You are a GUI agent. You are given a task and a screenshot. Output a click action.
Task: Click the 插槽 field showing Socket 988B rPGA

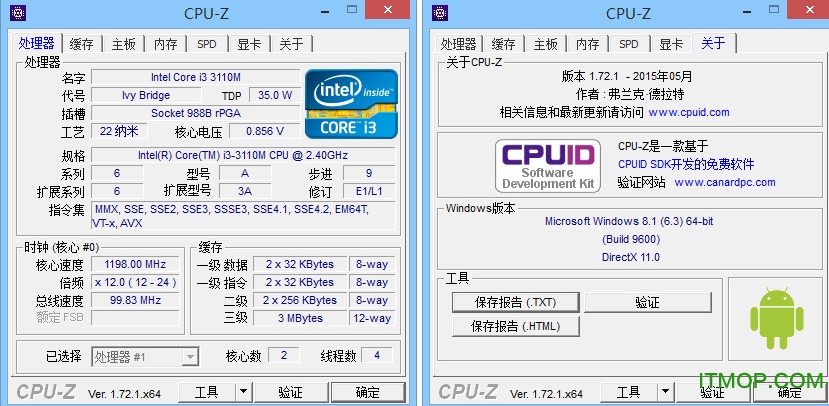pyautogui.click(x=196, y=113)
